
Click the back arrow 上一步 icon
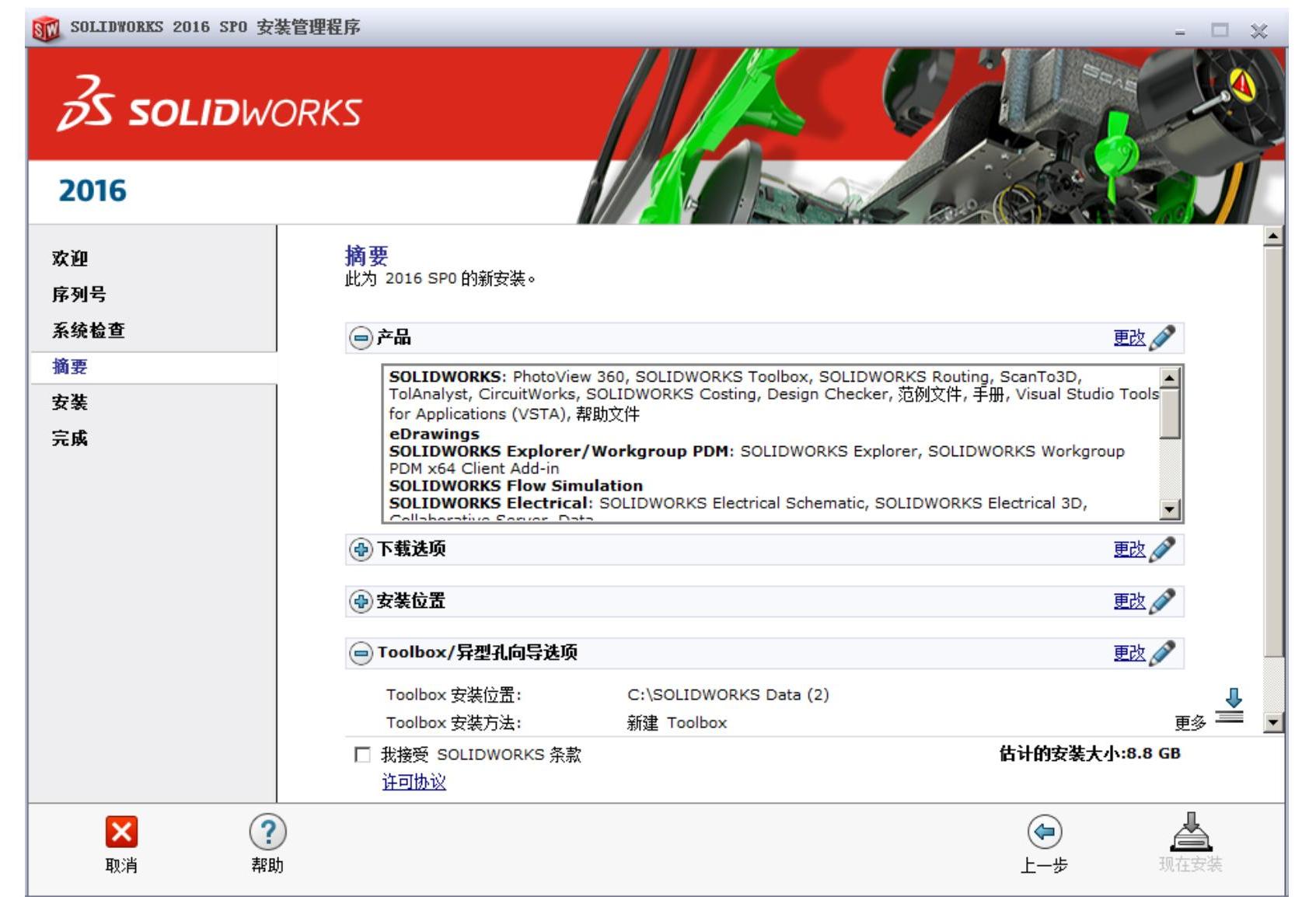coord(1044,832)
